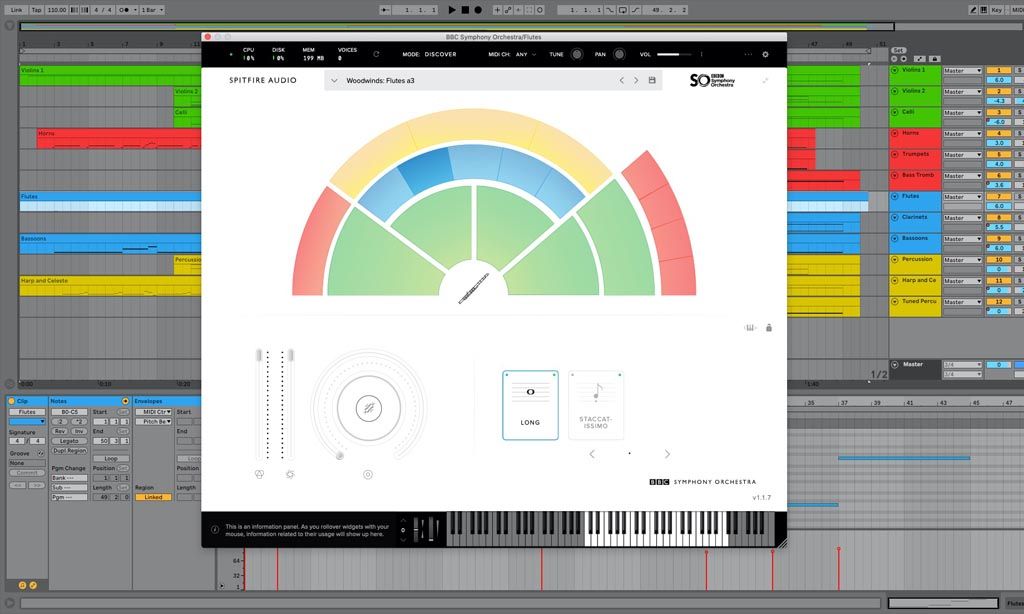Screen dimensions: 1024x614
Task: Click the Dupl. Region button
Action: coord(69,451)
